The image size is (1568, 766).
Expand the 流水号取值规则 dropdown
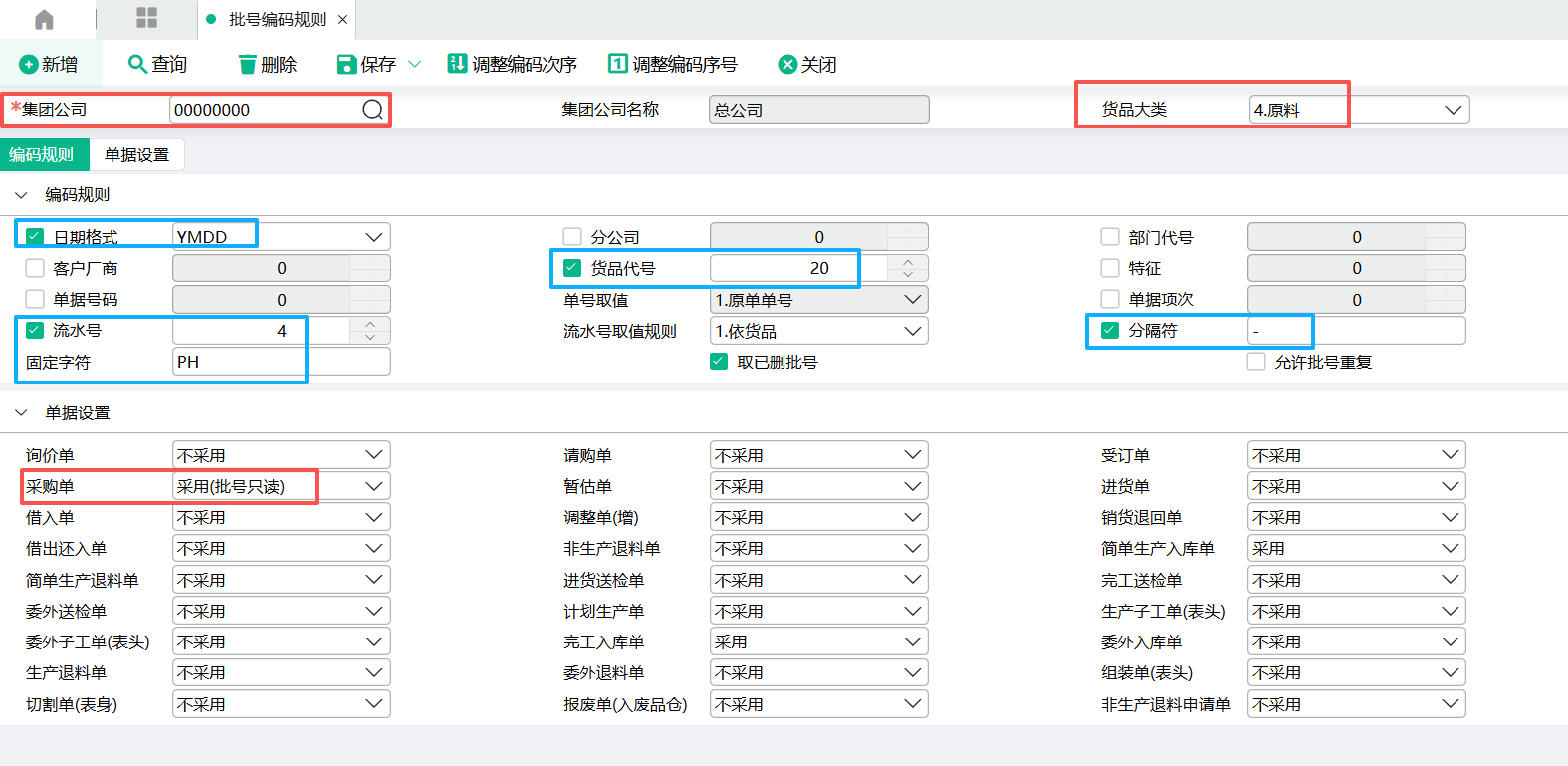pyautogui.click(x=912, y=331)
